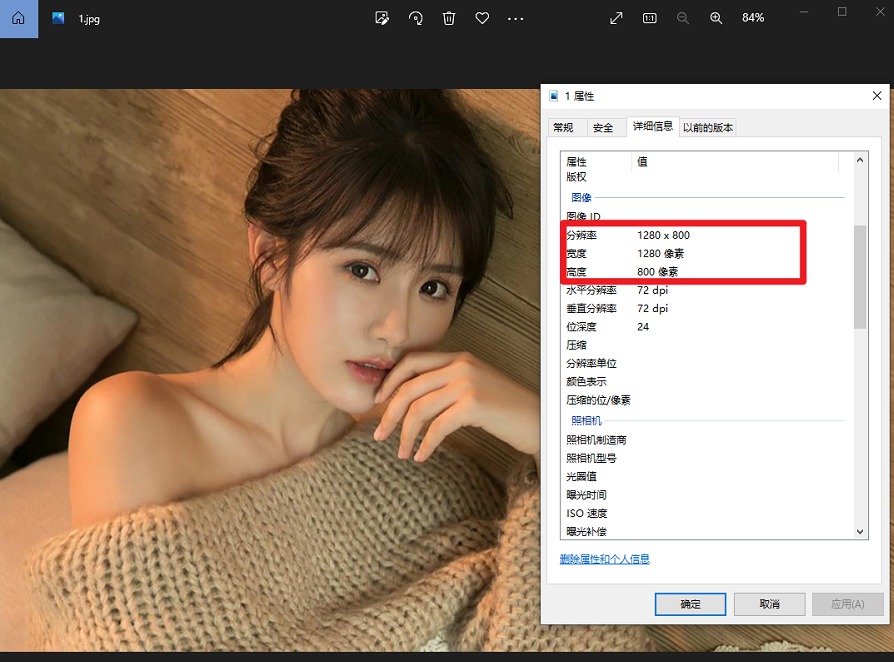Select the 位深度 24 row

pos(705,326)
